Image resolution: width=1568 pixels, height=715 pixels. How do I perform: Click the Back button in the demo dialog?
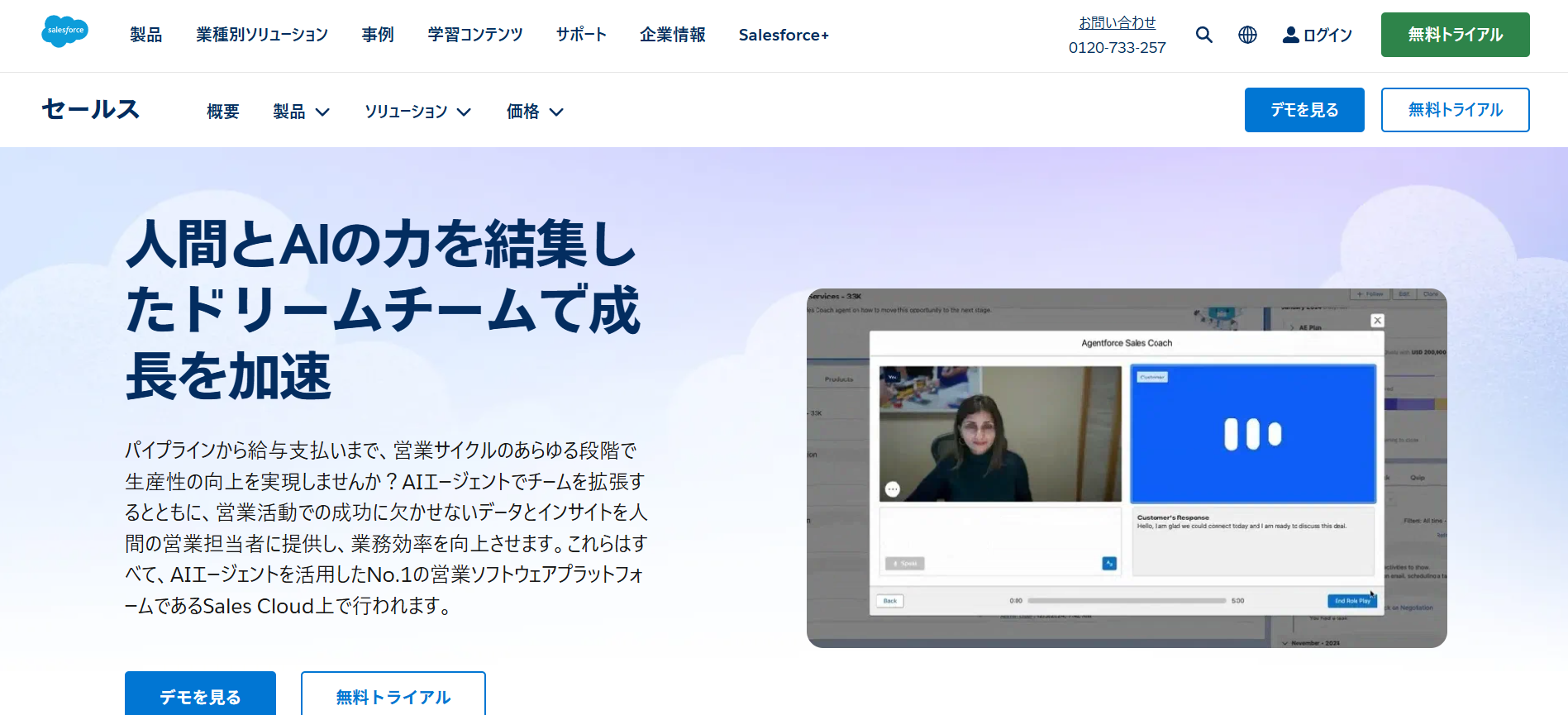(x=889, y=601)
